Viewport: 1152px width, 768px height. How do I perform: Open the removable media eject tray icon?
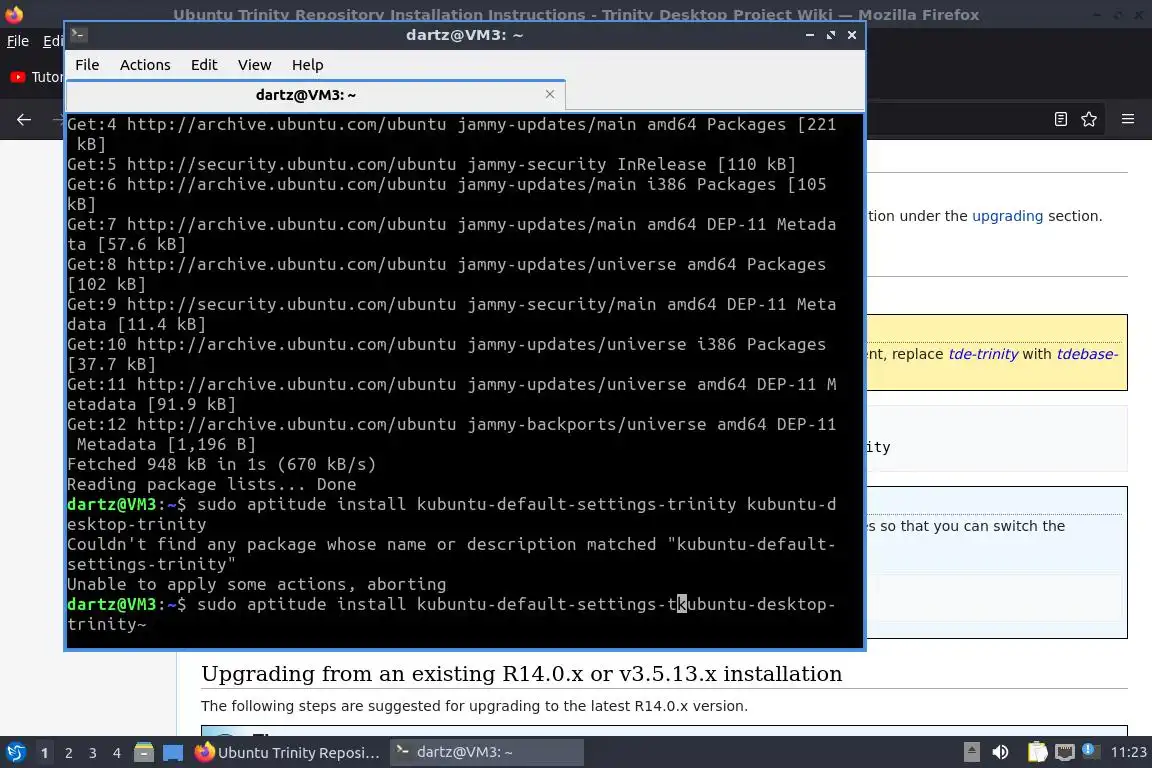click(x=971, y=752)
